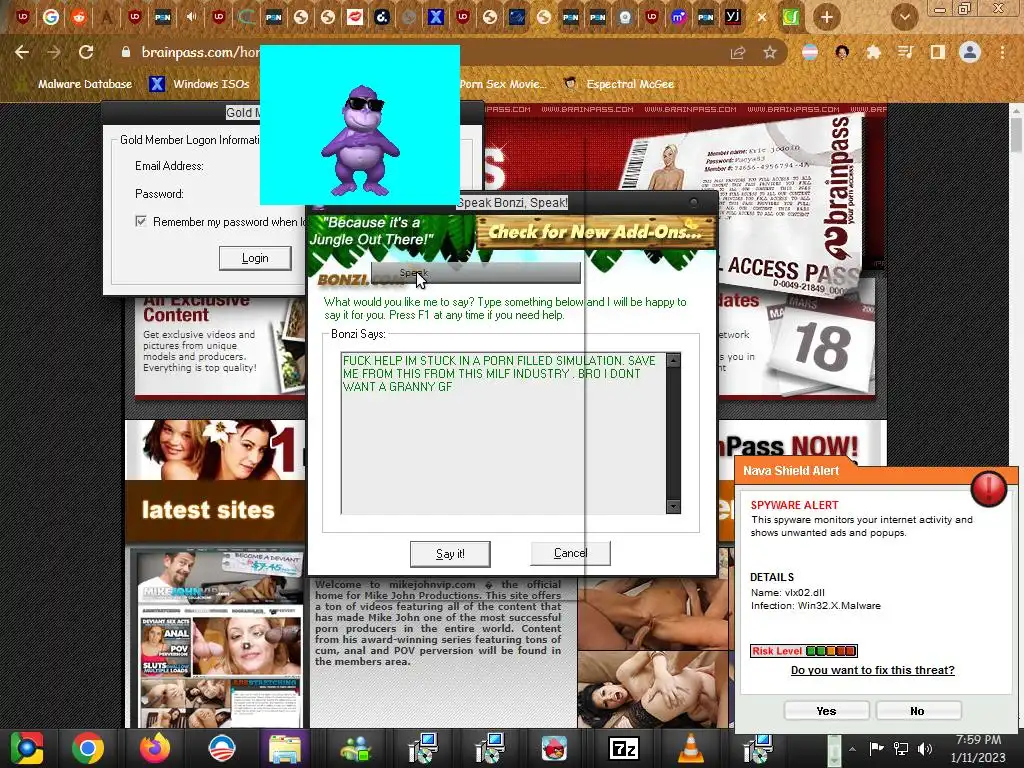This screenshot has width=1024, height=768.
Task: Close the tab showing only an X
Action: pos(761,18)
